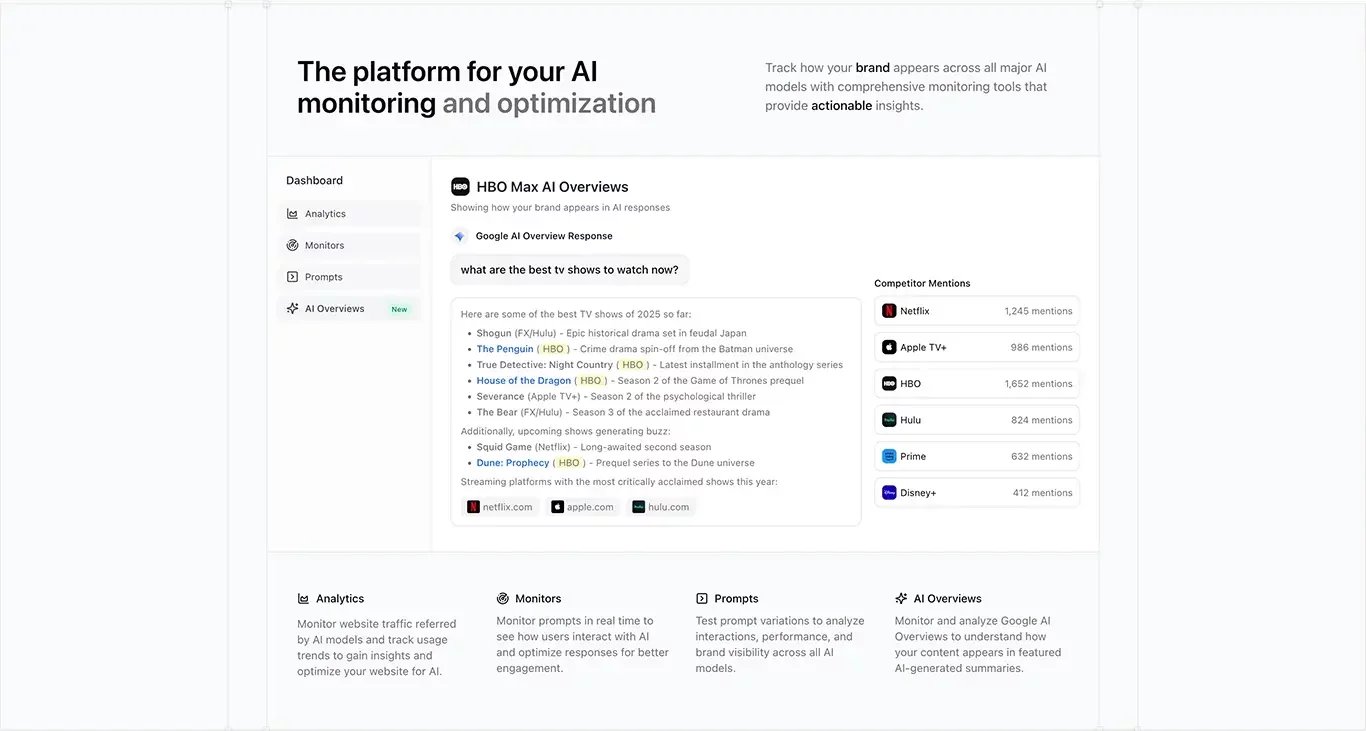Click the Hulu favicon in the hulu.com chip
This screenshot has height=731, width=1366.
pyautogui.click(x=638, y=507)
